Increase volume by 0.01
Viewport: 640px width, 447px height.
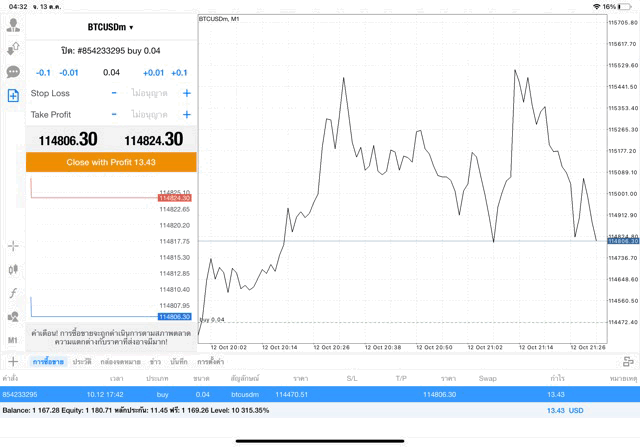click(153, 73)
